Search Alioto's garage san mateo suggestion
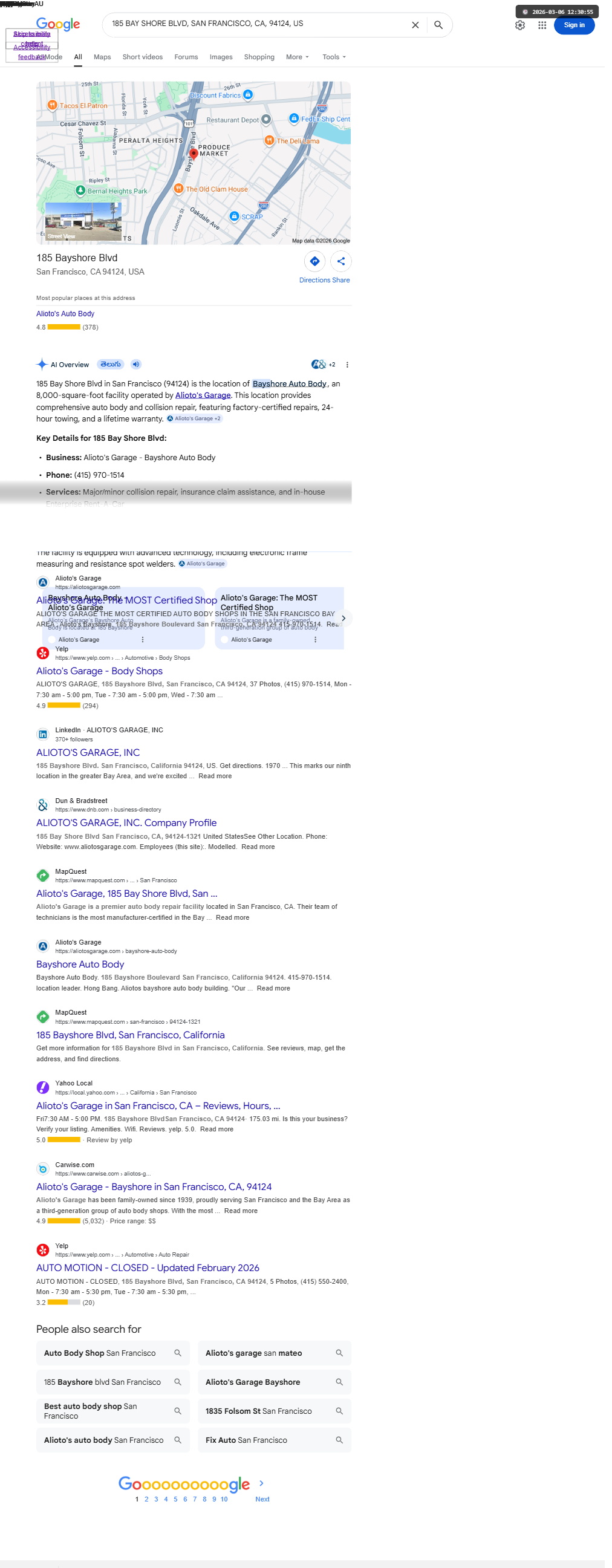Screen dimensions: 612x1568 tap(275, 1353)
